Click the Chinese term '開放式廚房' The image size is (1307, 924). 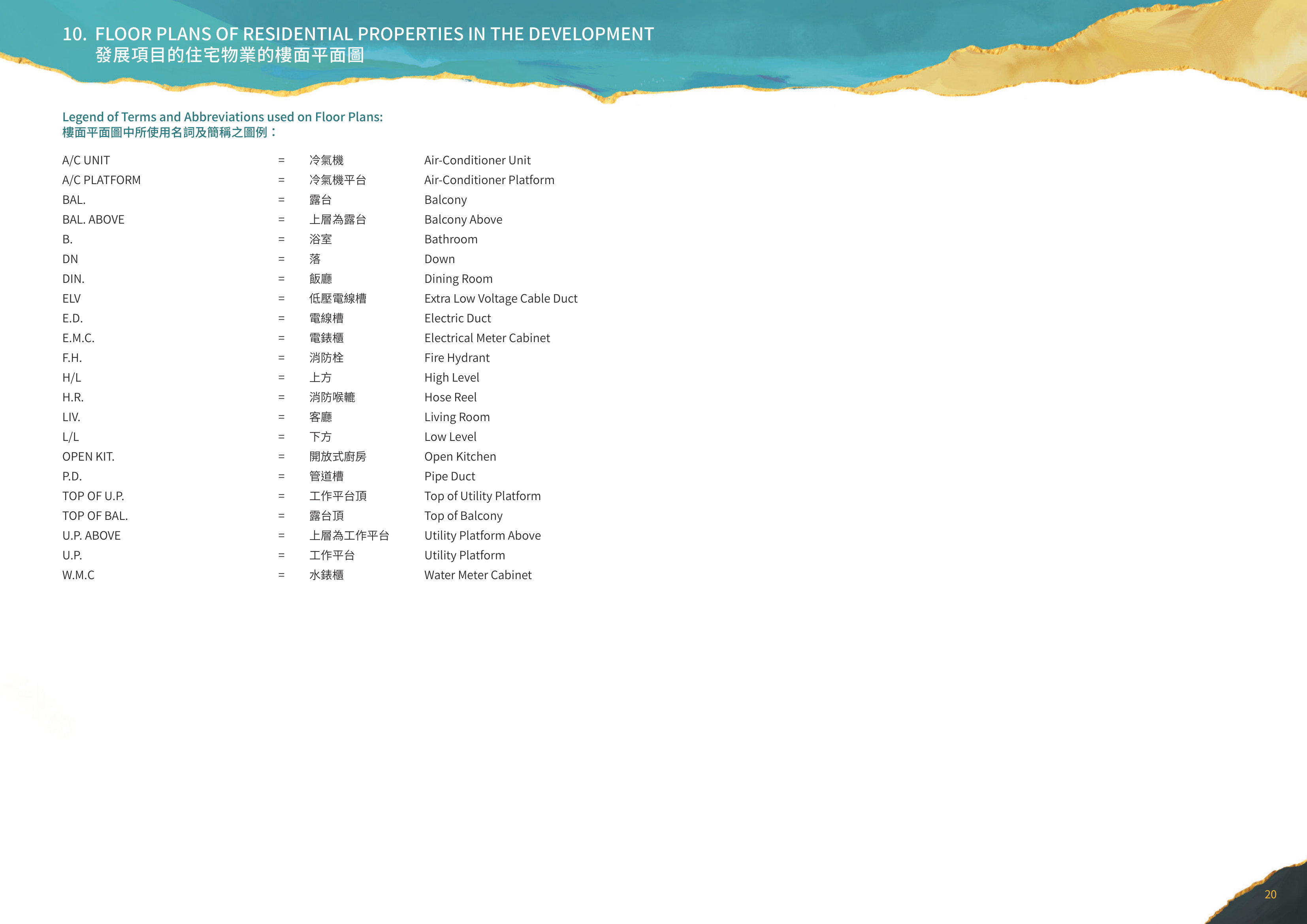click(337, 457)
